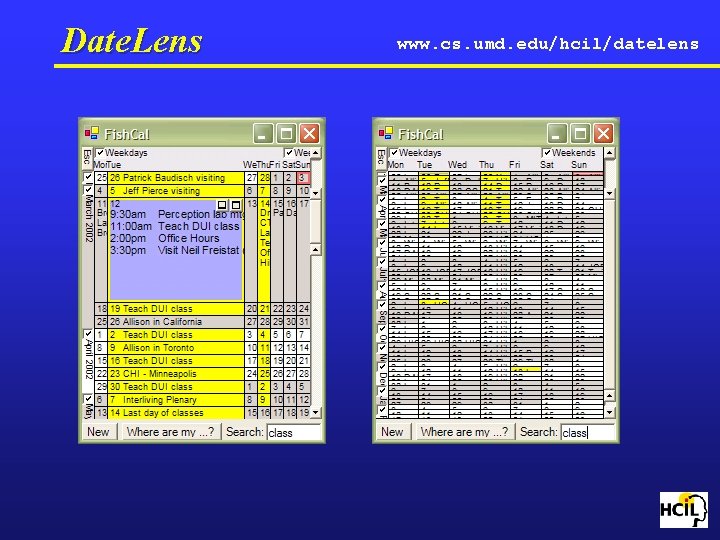Select '26 Patrick Baudisch visiting' day cell

176,178
